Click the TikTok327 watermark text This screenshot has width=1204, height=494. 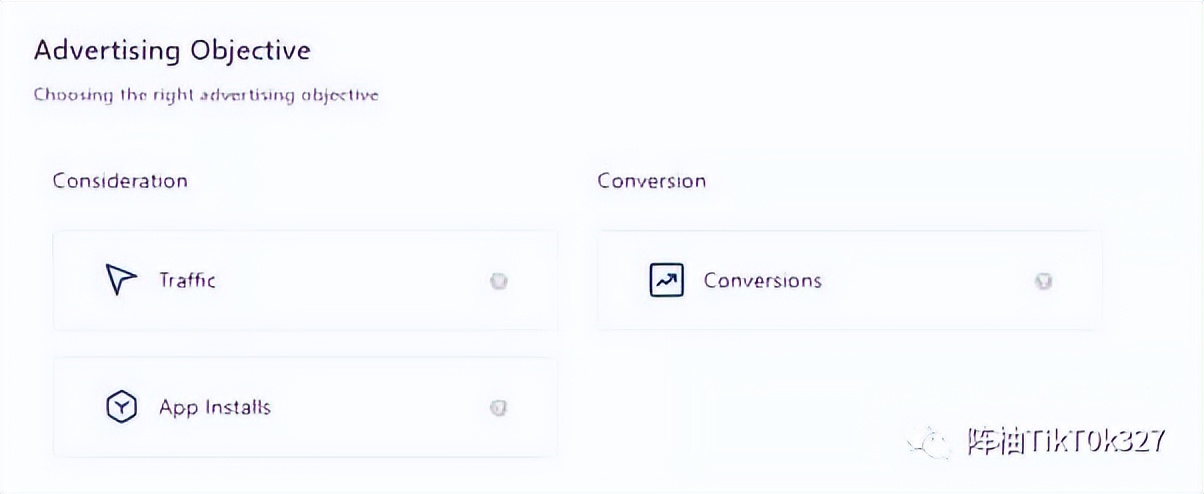point(1065,442)
